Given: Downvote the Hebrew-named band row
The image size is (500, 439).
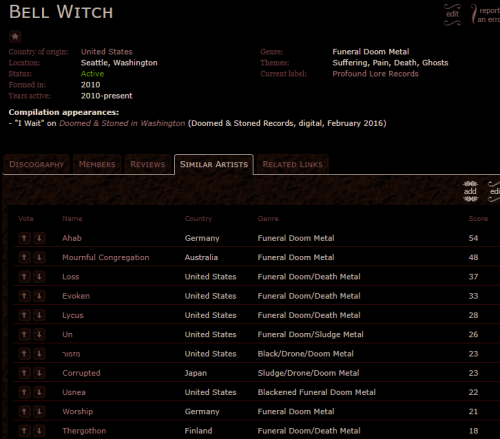Looking at the screenshot, I should pyautogui.click(x=39, y=354).
